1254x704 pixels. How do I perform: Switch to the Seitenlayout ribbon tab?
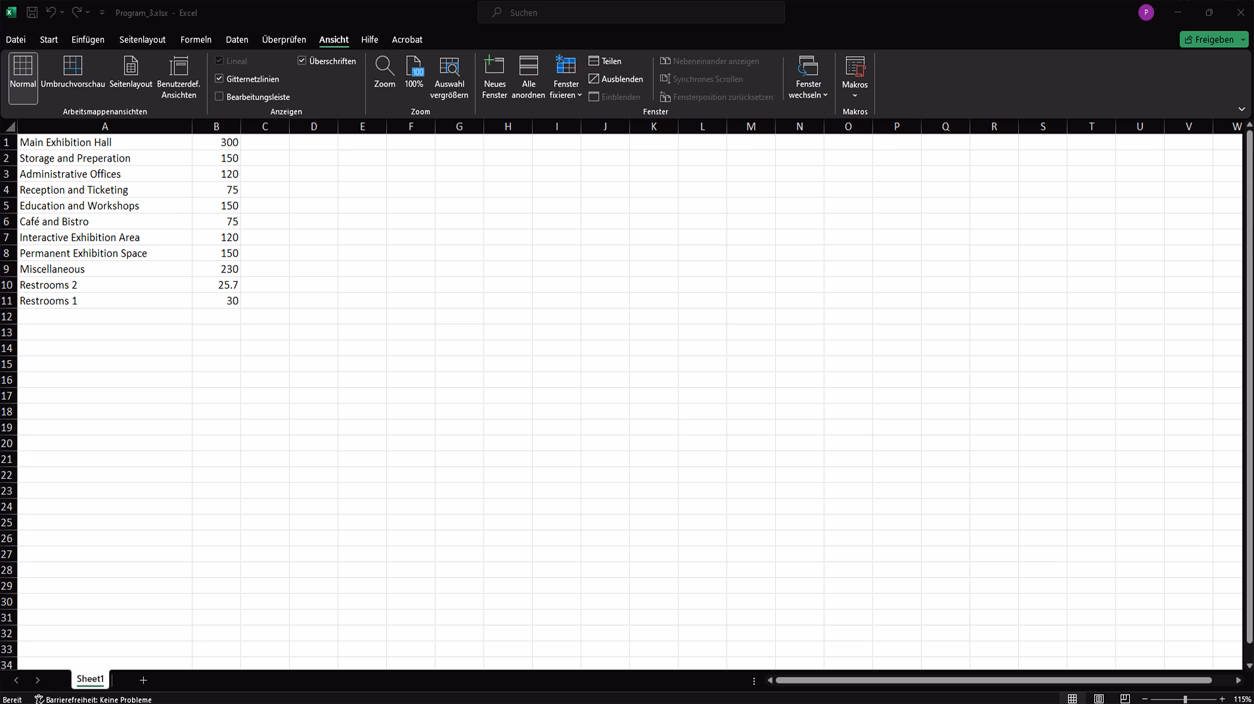[x=142, y=40]
